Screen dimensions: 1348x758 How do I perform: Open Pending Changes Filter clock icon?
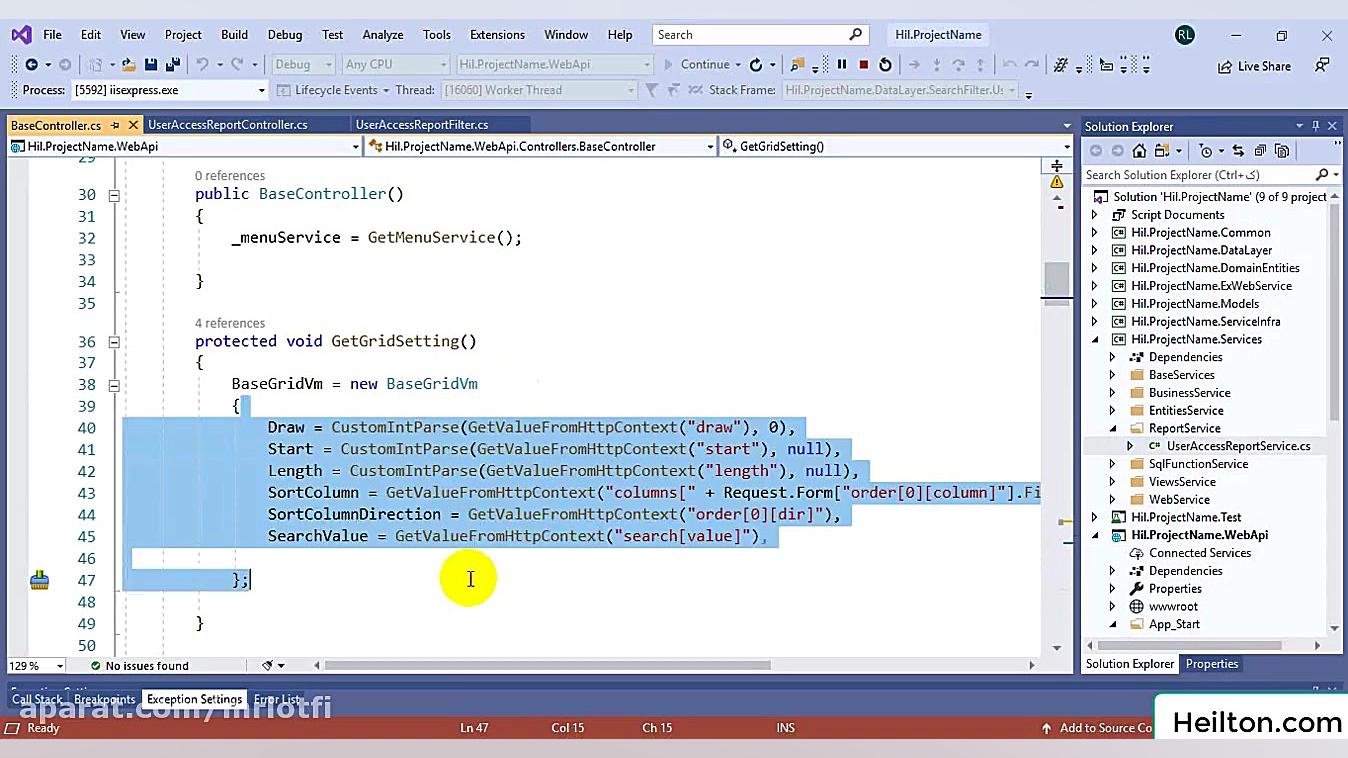click(1205, 151)
